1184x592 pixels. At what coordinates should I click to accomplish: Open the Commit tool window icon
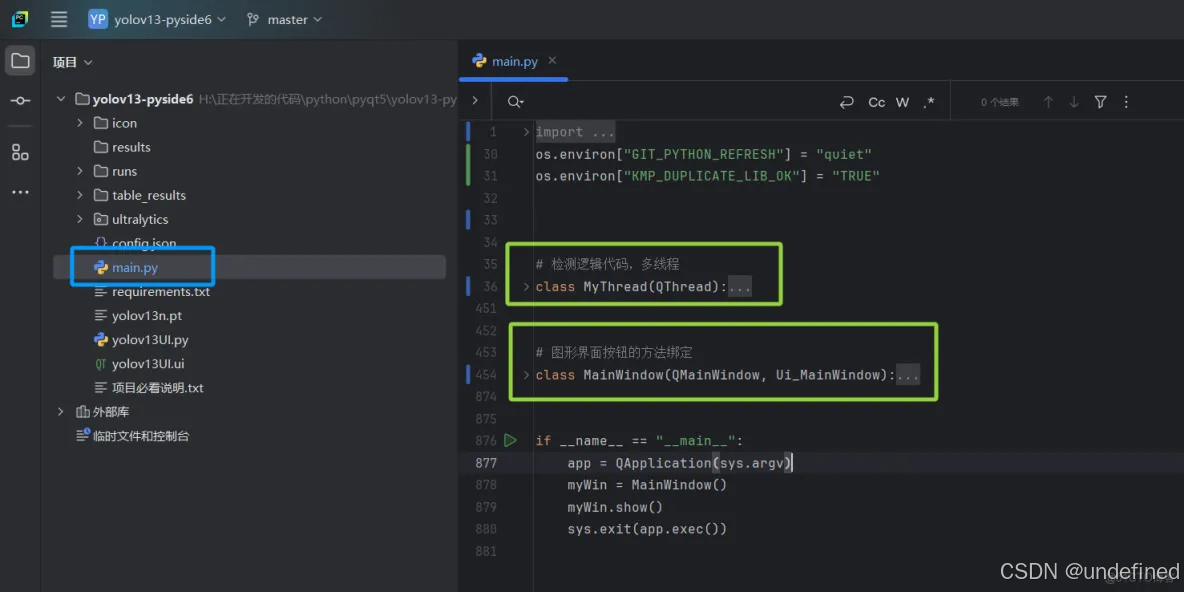point(20,100)
